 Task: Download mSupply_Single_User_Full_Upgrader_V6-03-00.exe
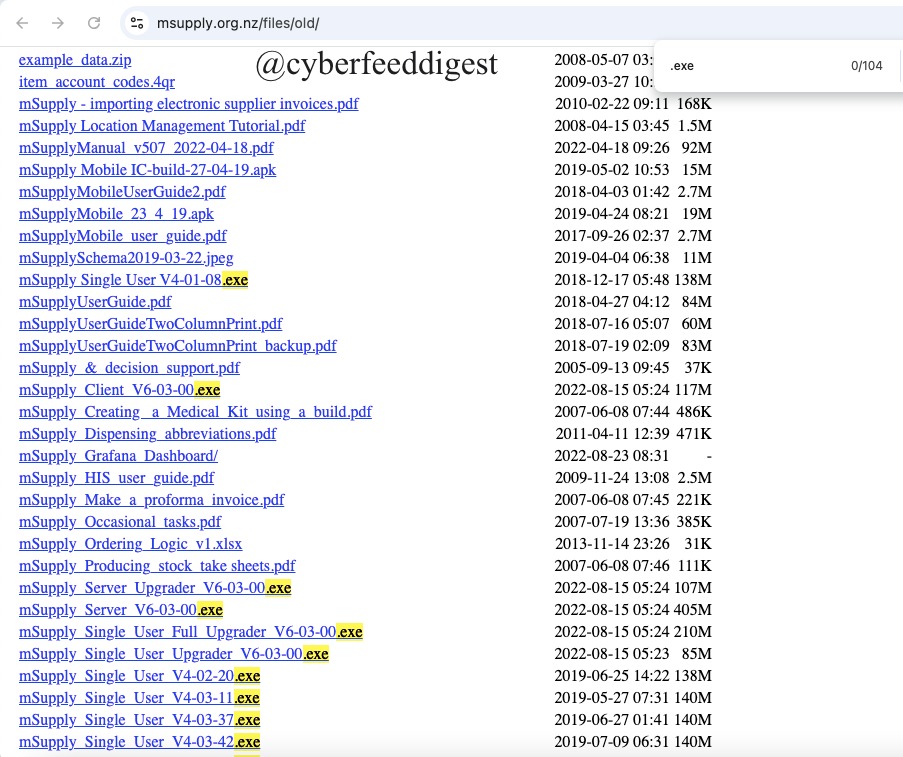click(x=191, y=632)
